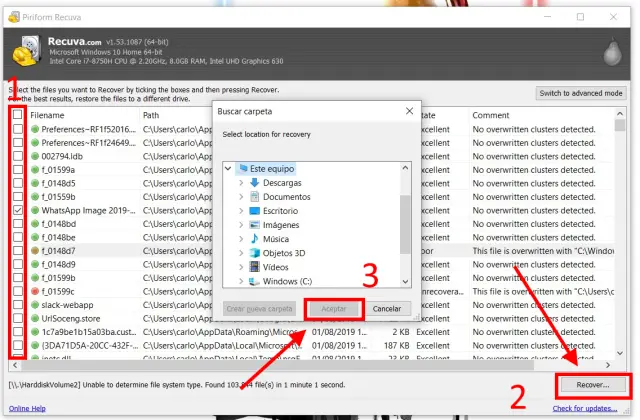
Task: Click Switch to advanced mode button
Action: point(581,93)
